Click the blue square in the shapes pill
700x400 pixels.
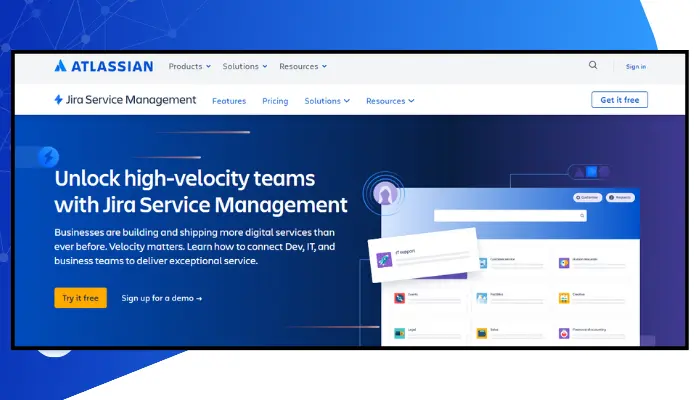[591, 171]
